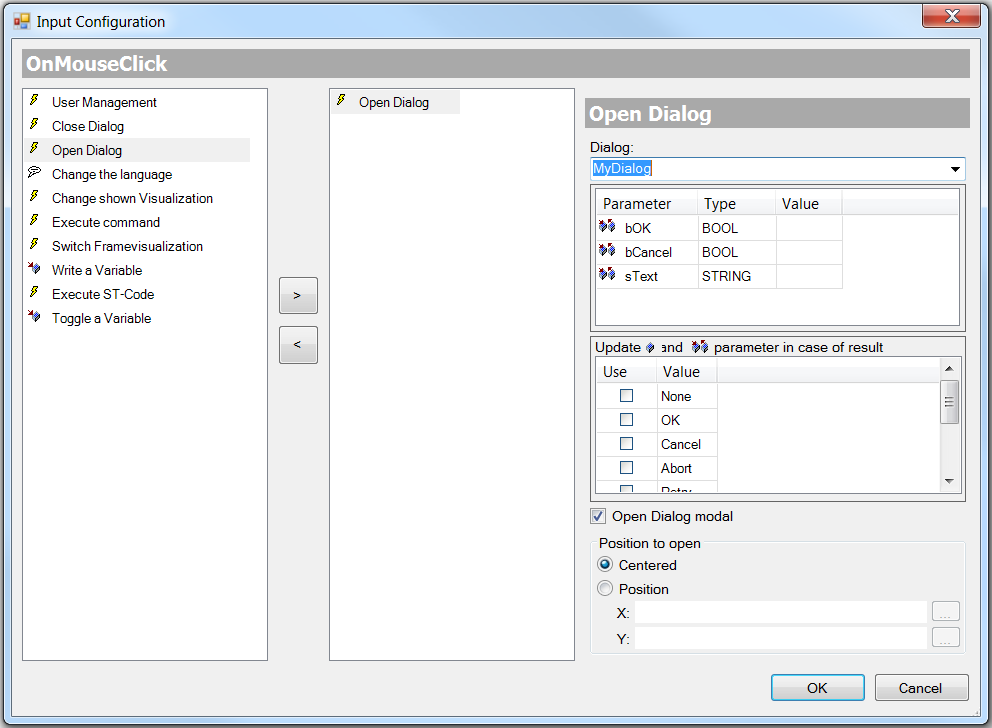Click the lightning icon beside Change shown Visualization

[34, 197]
